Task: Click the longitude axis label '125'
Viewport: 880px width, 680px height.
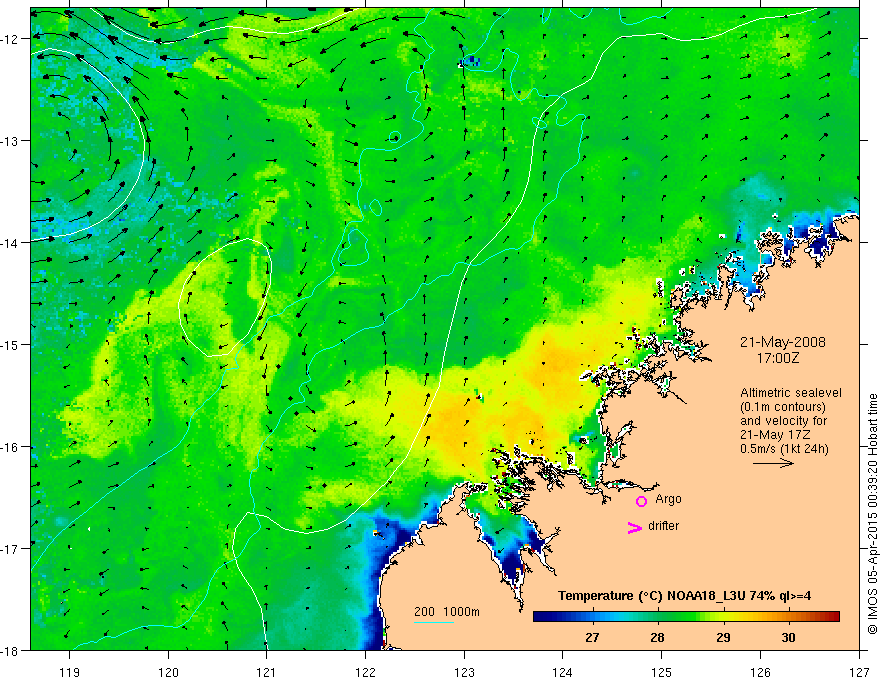Action: (x=662, y=672)
